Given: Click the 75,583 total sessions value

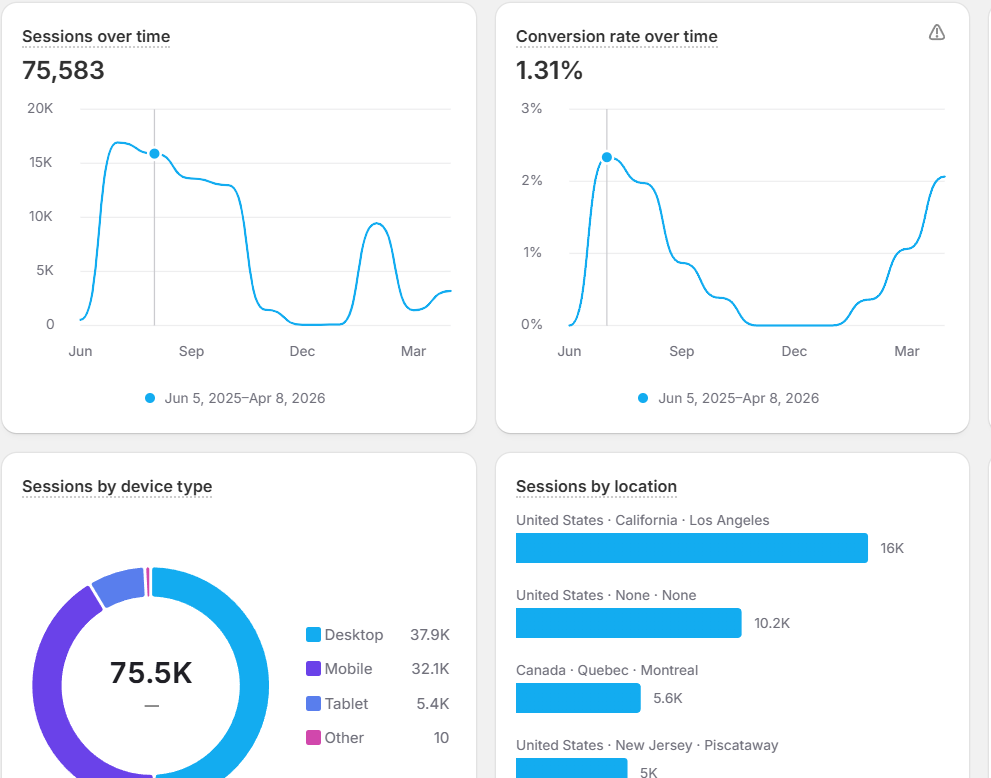Looking at the screenshot, I should click(x=63, y=70).
